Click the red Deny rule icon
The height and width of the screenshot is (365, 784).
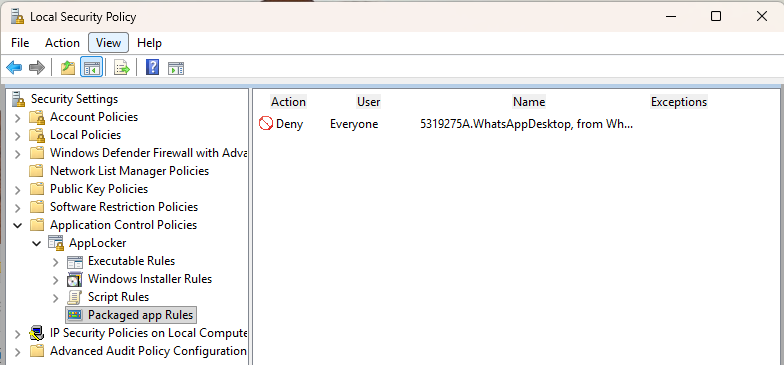tap(266, 123)
